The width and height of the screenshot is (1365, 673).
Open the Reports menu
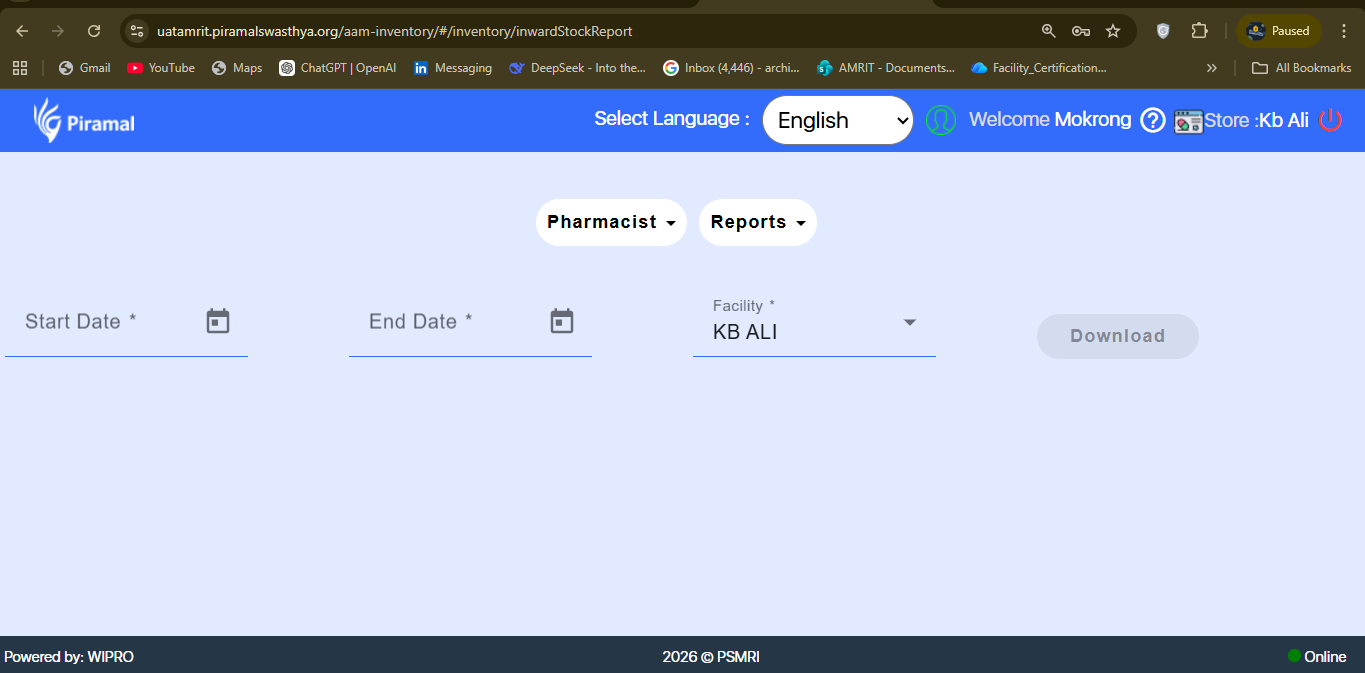coord(757,222)
